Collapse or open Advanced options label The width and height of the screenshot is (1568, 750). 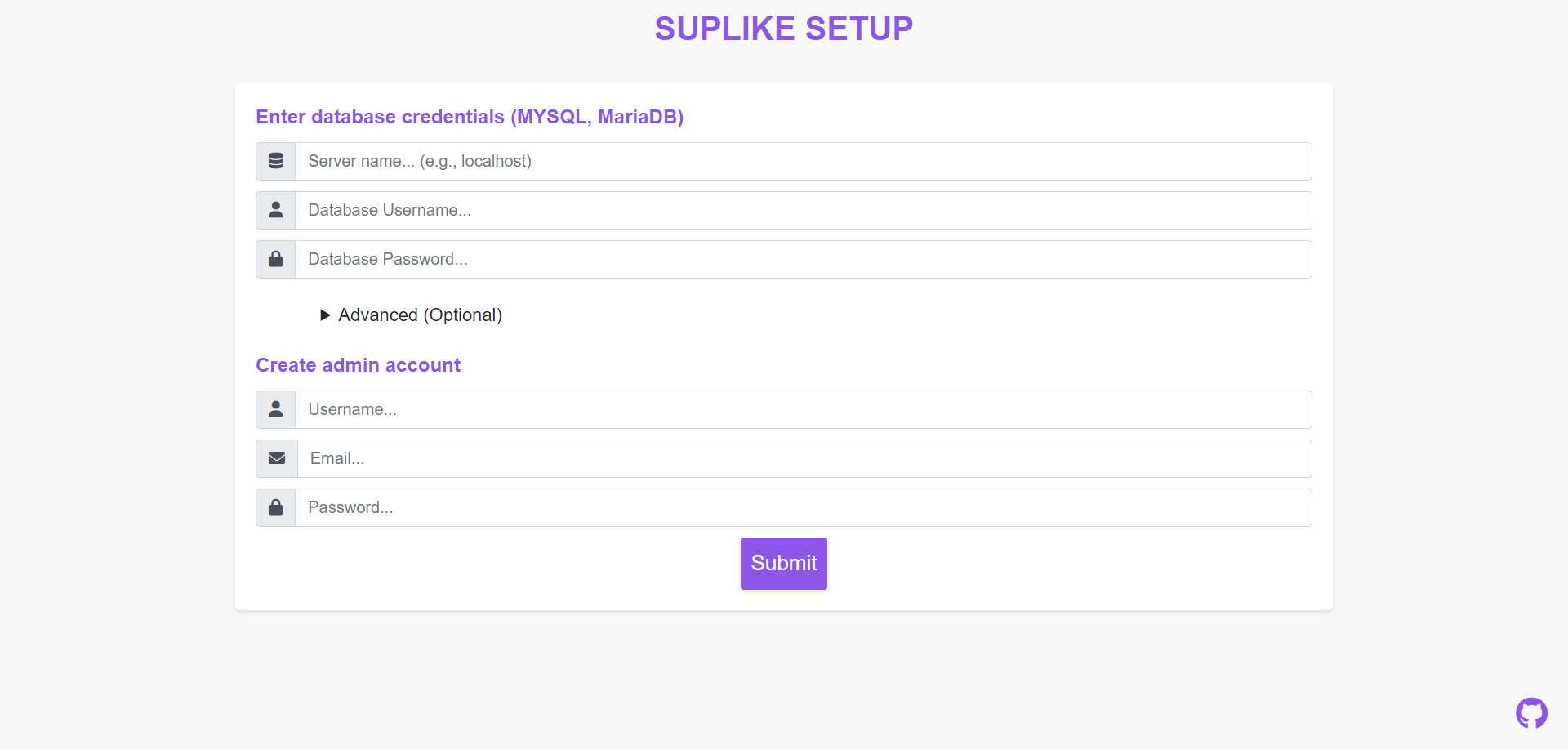[x=420, y=315]
